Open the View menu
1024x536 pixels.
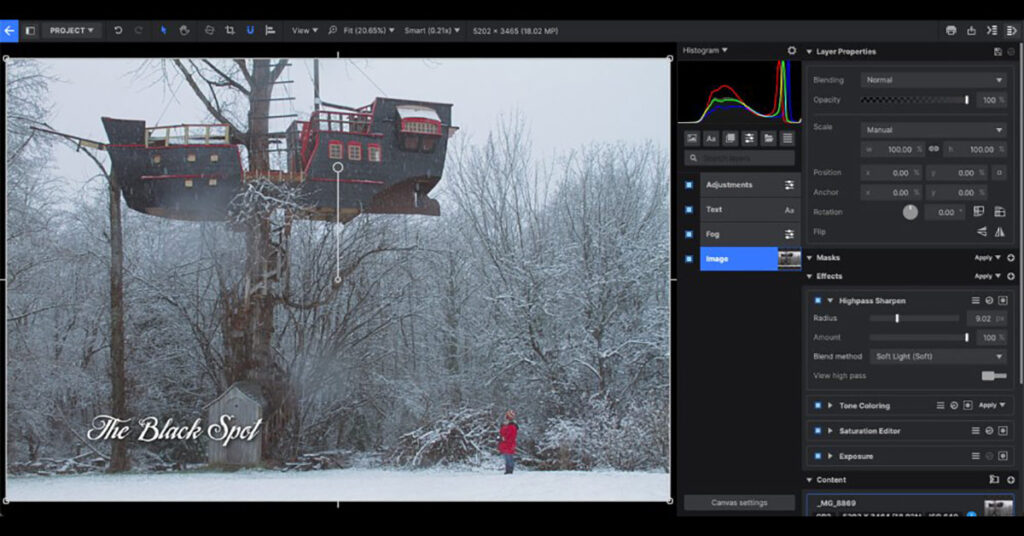click(304, 30)
